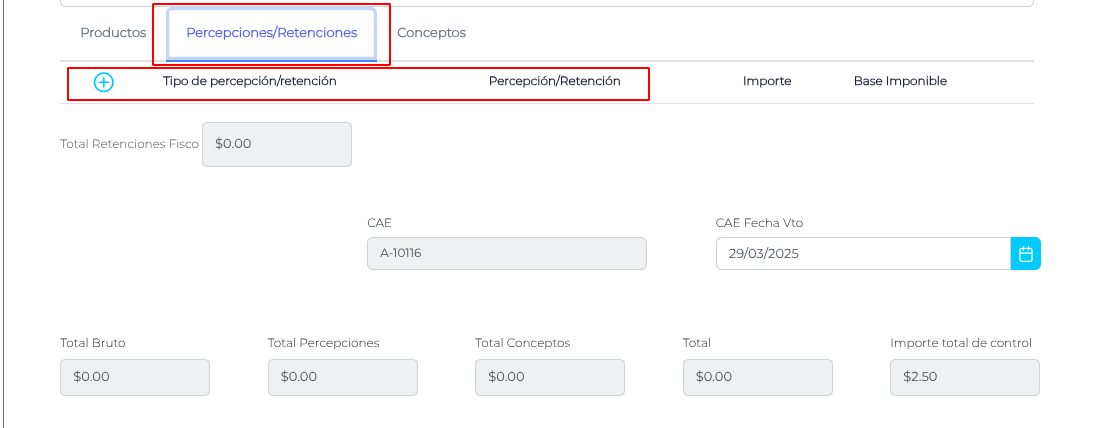Screen dimensions: 1093x428
Task: Click the Importe column header
Action: point(767,81)
